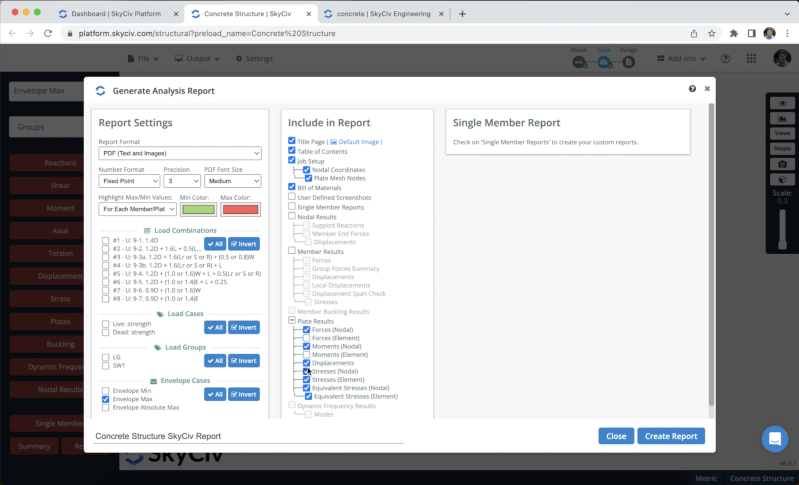Click the Rotate button in right toolbar
799x485 pixels.
coord(782,149)
